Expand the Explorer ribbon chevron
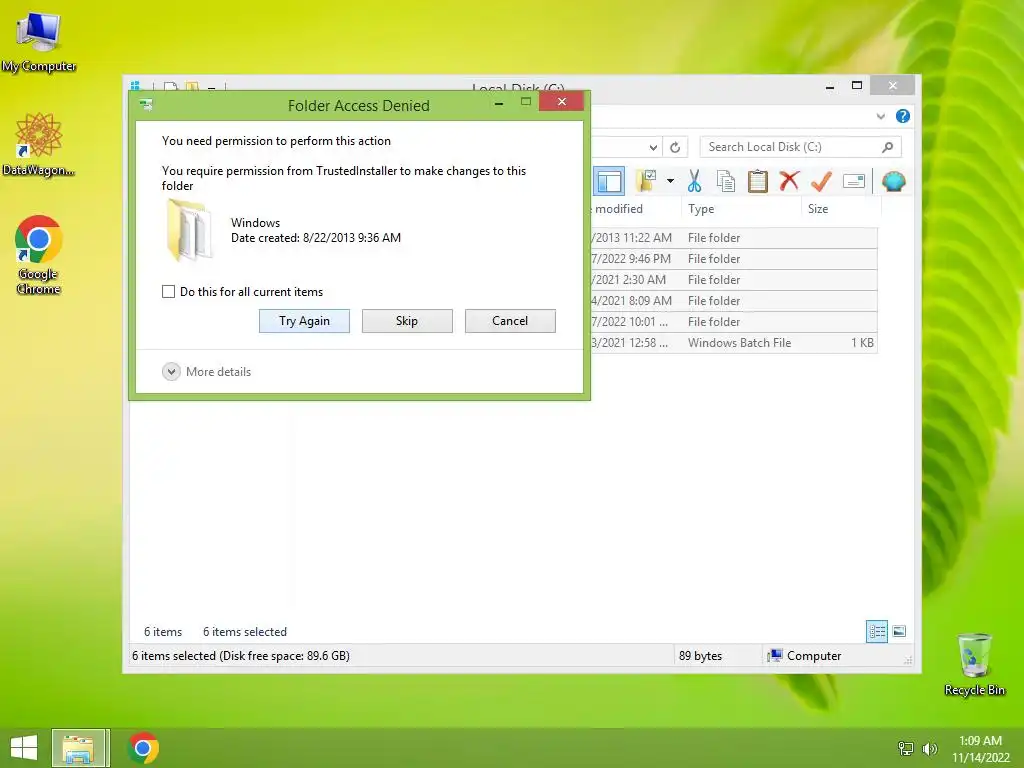This screenshot has width=1024, height=768. (x=880, y=116)
